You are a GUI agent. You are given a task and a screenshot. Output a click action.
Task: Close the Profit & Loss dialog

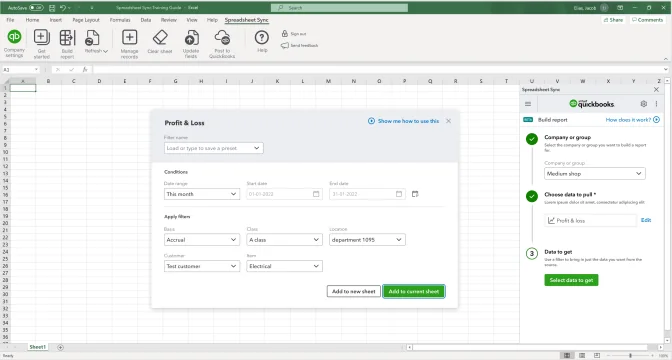(448, 121)
